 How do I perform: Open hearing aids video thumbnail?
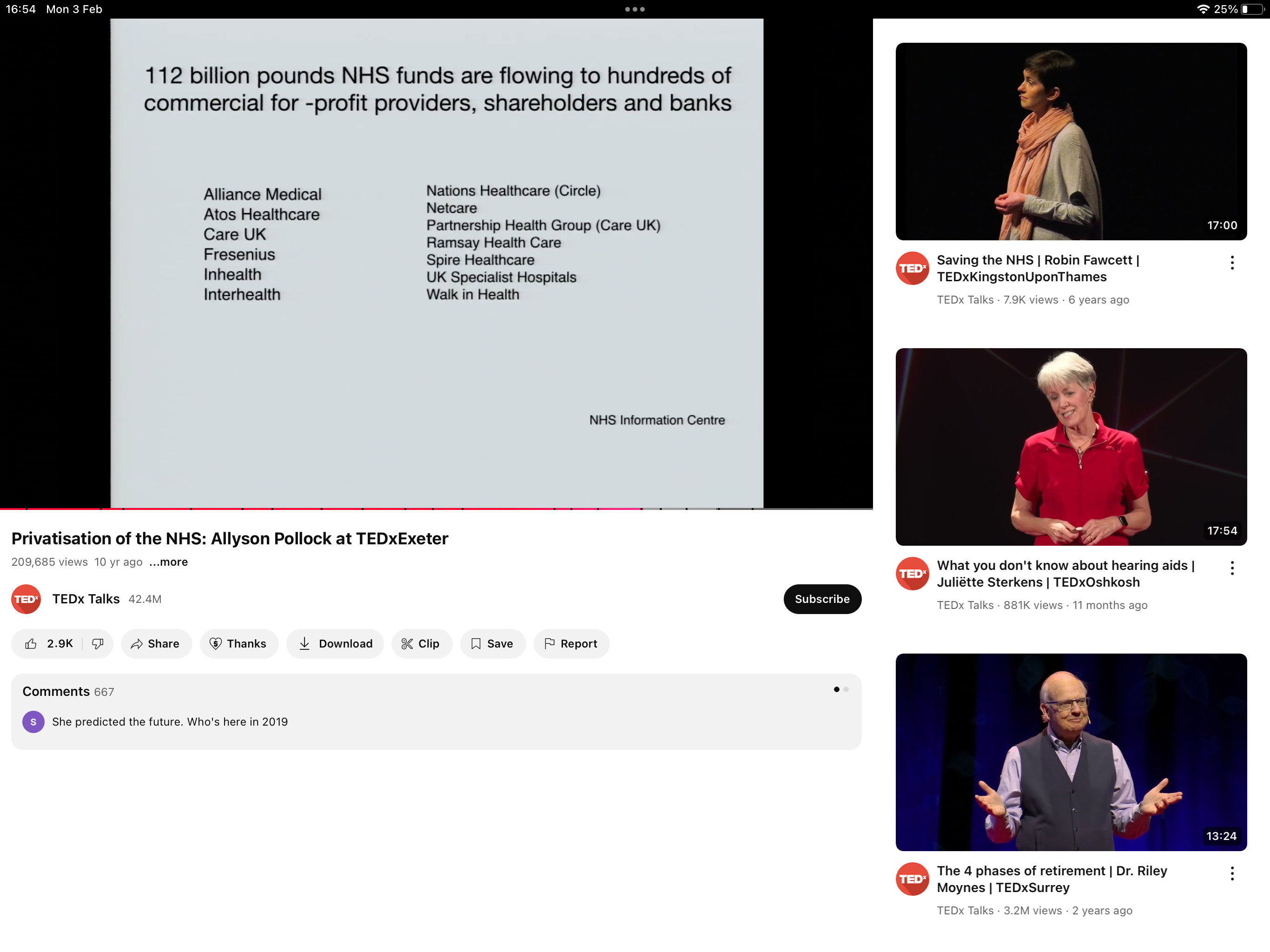click(x=1071, y=447)
